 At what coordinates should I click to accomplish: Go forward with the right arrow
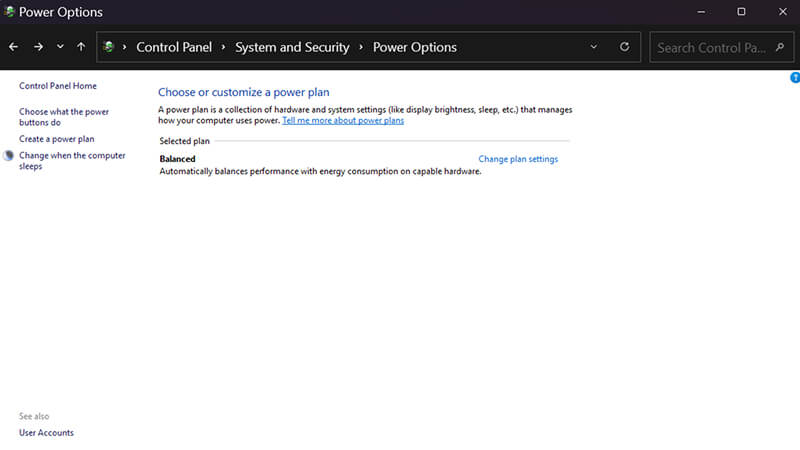point(38,47)
